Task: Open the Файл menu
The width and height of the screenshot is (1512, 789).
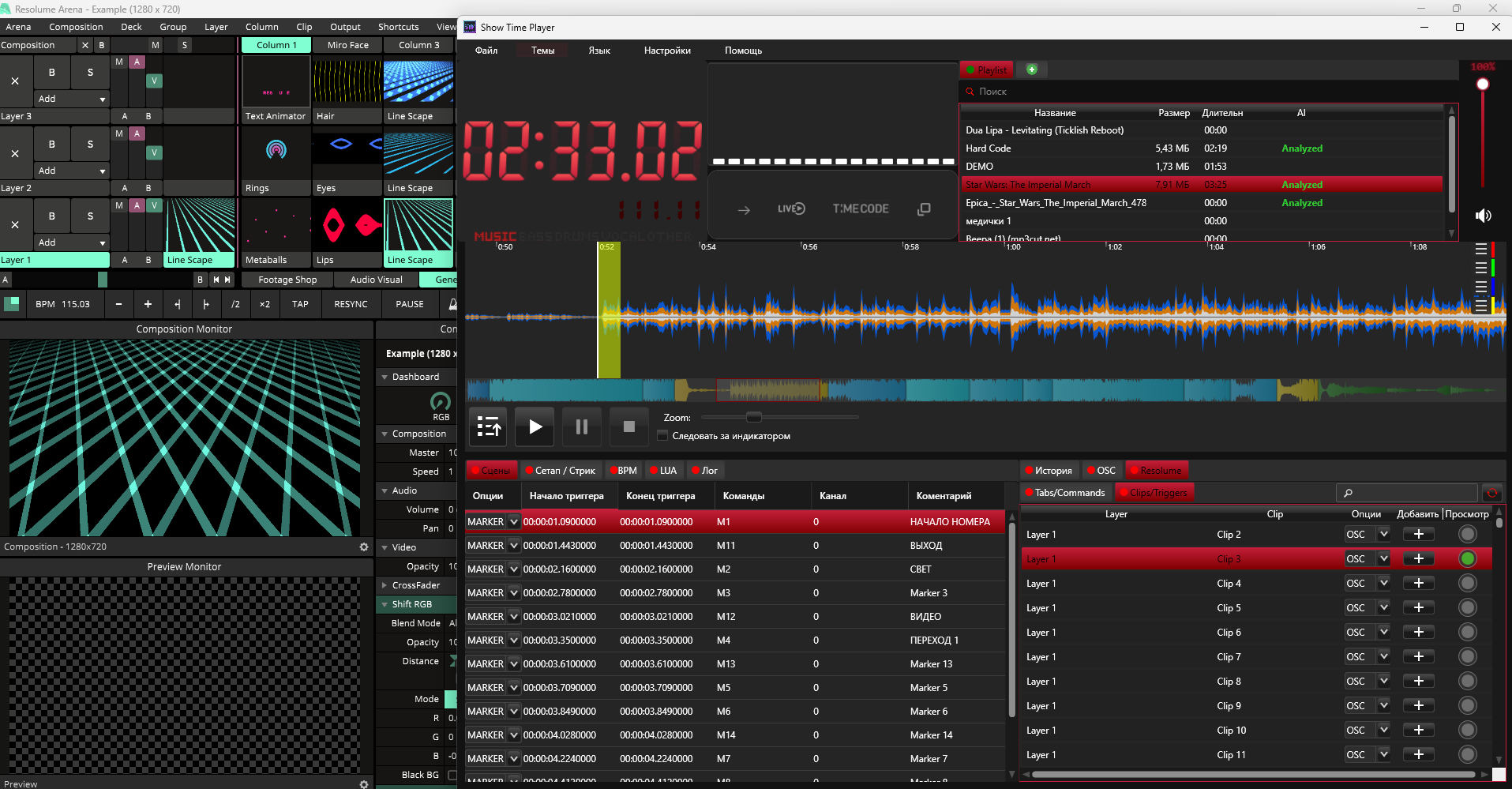Action: tap(486, 51)
